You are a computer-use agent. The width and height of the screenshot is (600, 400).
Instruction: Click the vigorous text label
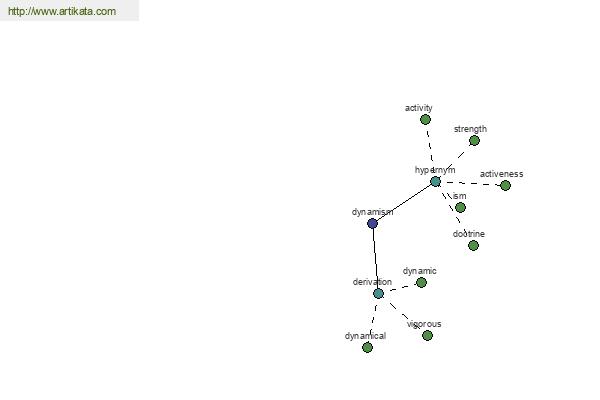(424, 324)
